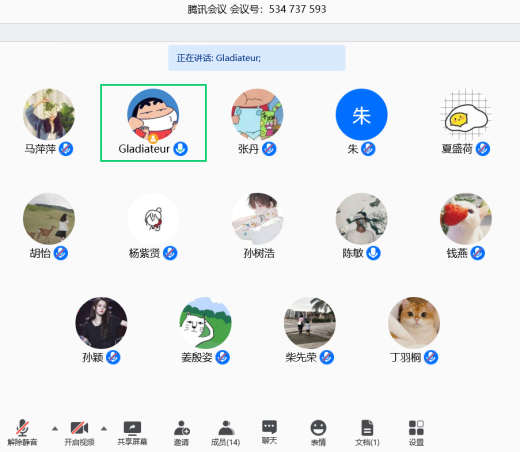Click the microphone icon beside Gladiateur
This screenshot has height=452, width=520.
(180, 149)
